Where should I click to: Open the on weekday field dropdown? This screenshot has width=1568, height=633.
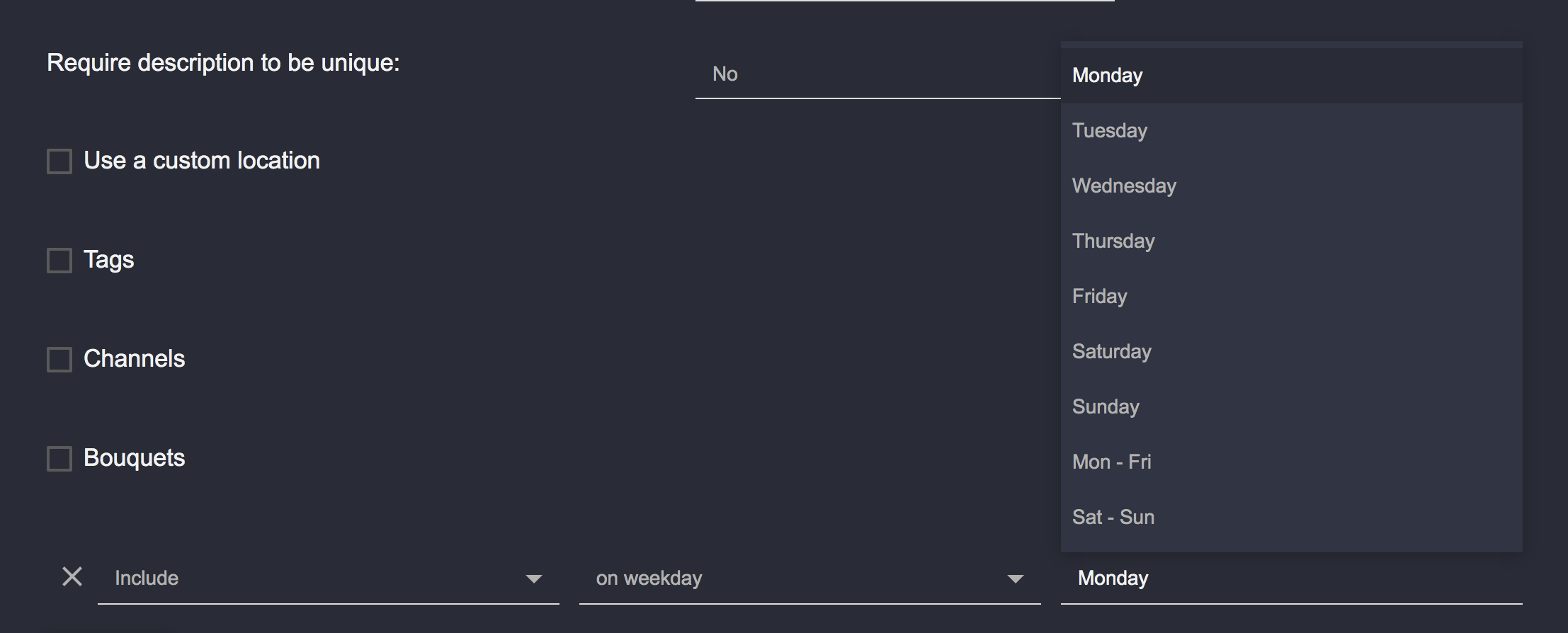(793, 578)
